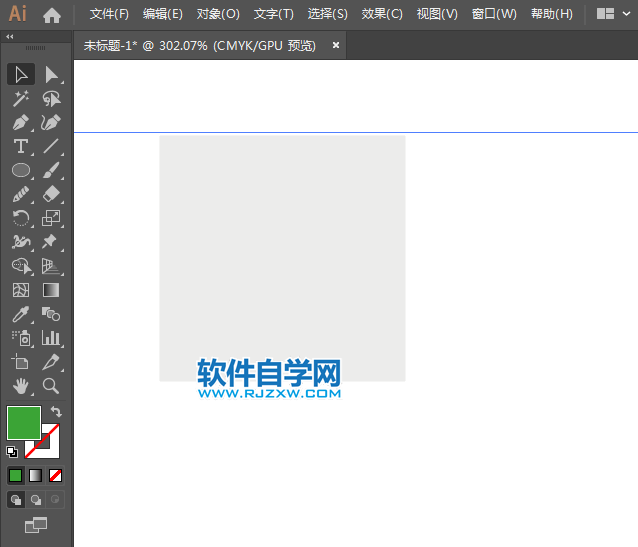The height and width of the screenshot is (547, 638).
Task: Choose the Ellipse shape tool
Action: click(x=20, y=170)
